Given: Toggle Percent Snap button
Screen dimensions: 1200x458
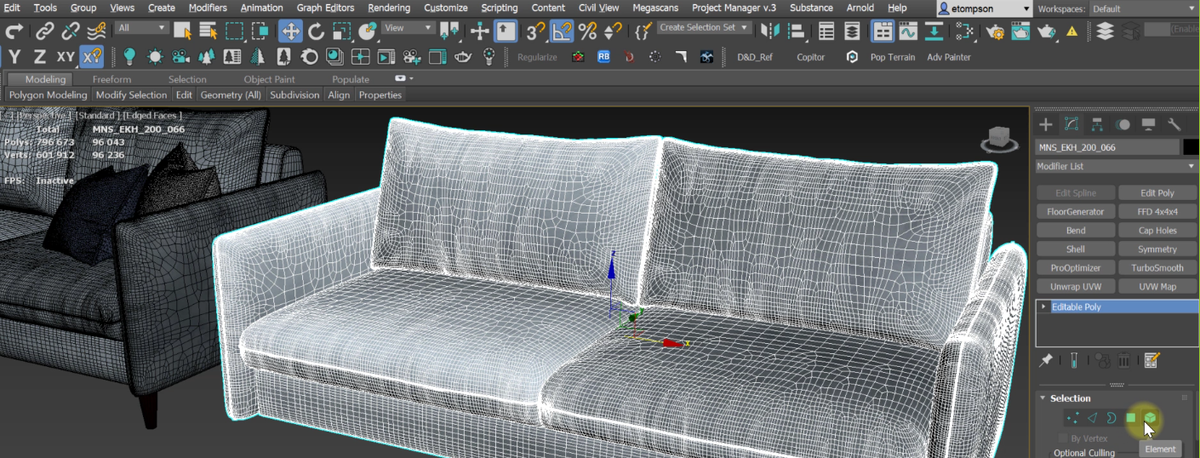Looking at the screenshot, I should [587, 31].
